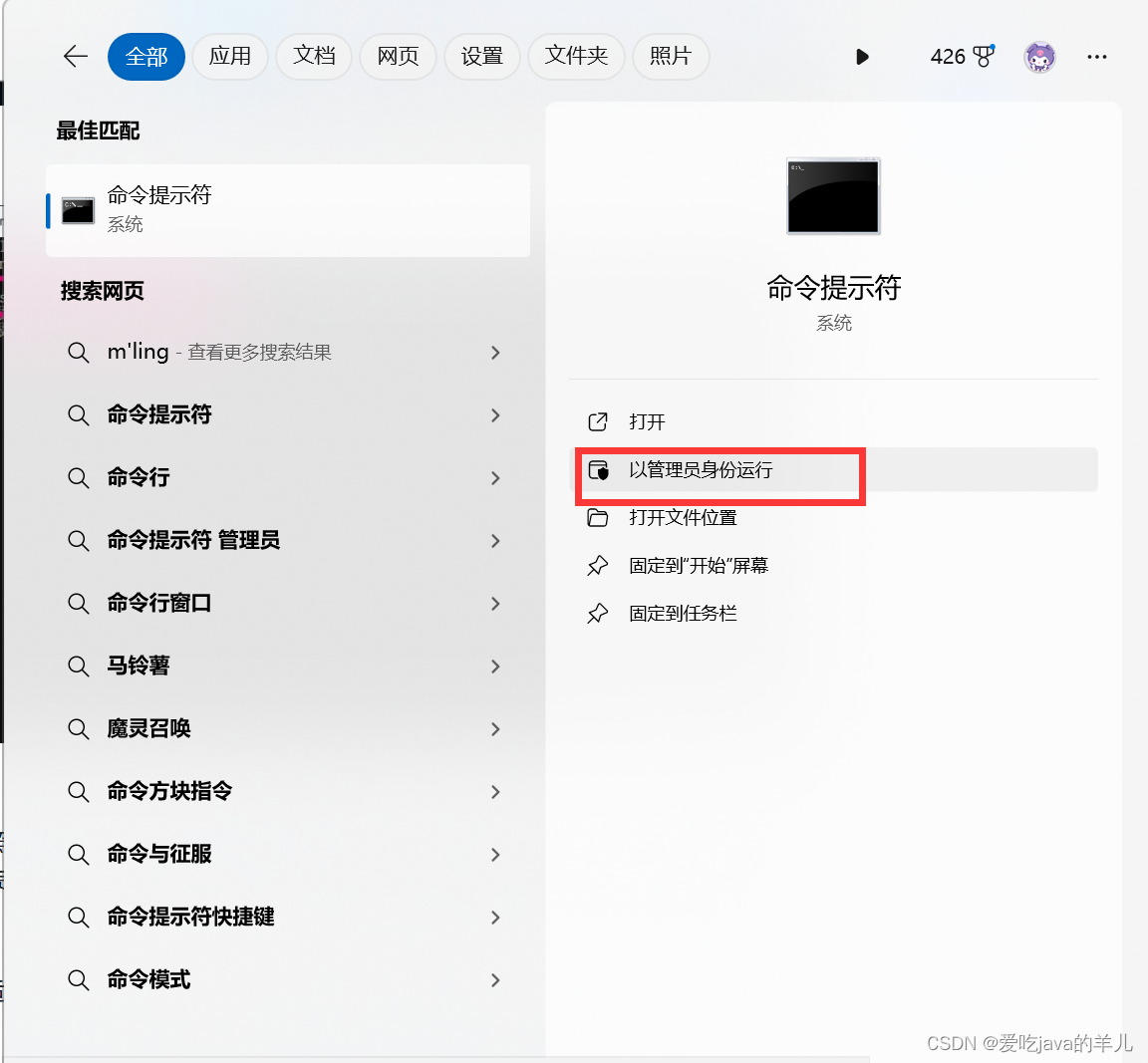Search the web for 马铃薯
Viewport: 1148px width, 1063px height.
click(x=288, y=666)
